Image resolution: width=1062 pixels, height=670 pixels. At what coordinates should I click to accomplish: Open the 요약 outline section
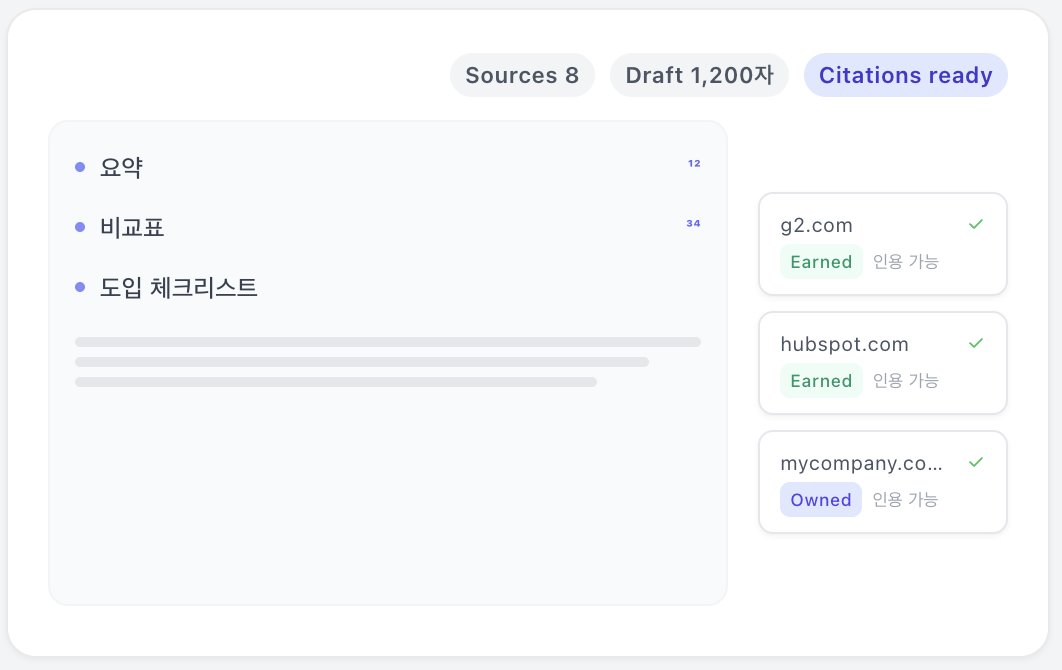click(121, 168)
